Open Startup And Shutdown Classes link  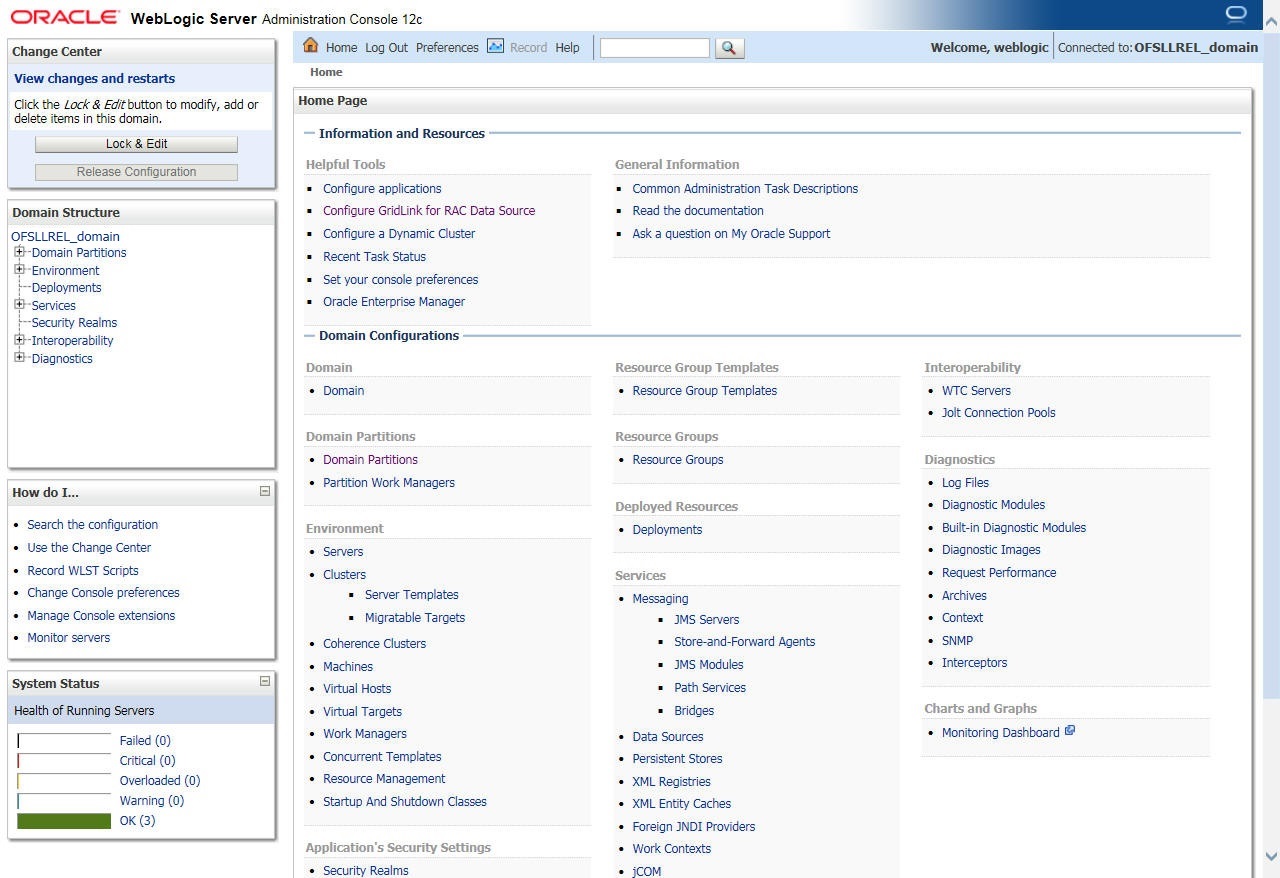click(x=405, y=802)
